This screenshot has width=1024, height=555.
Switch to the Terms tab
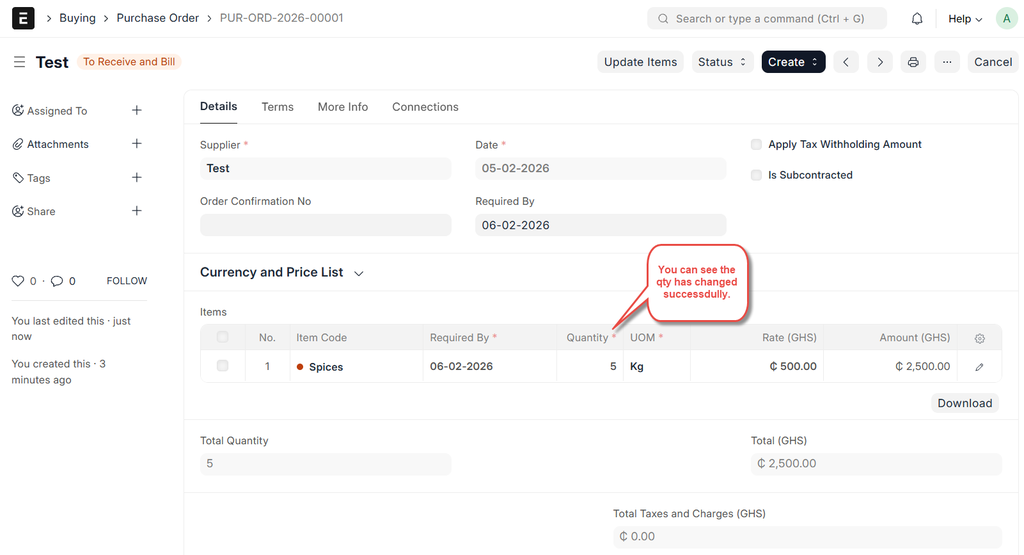277,107
